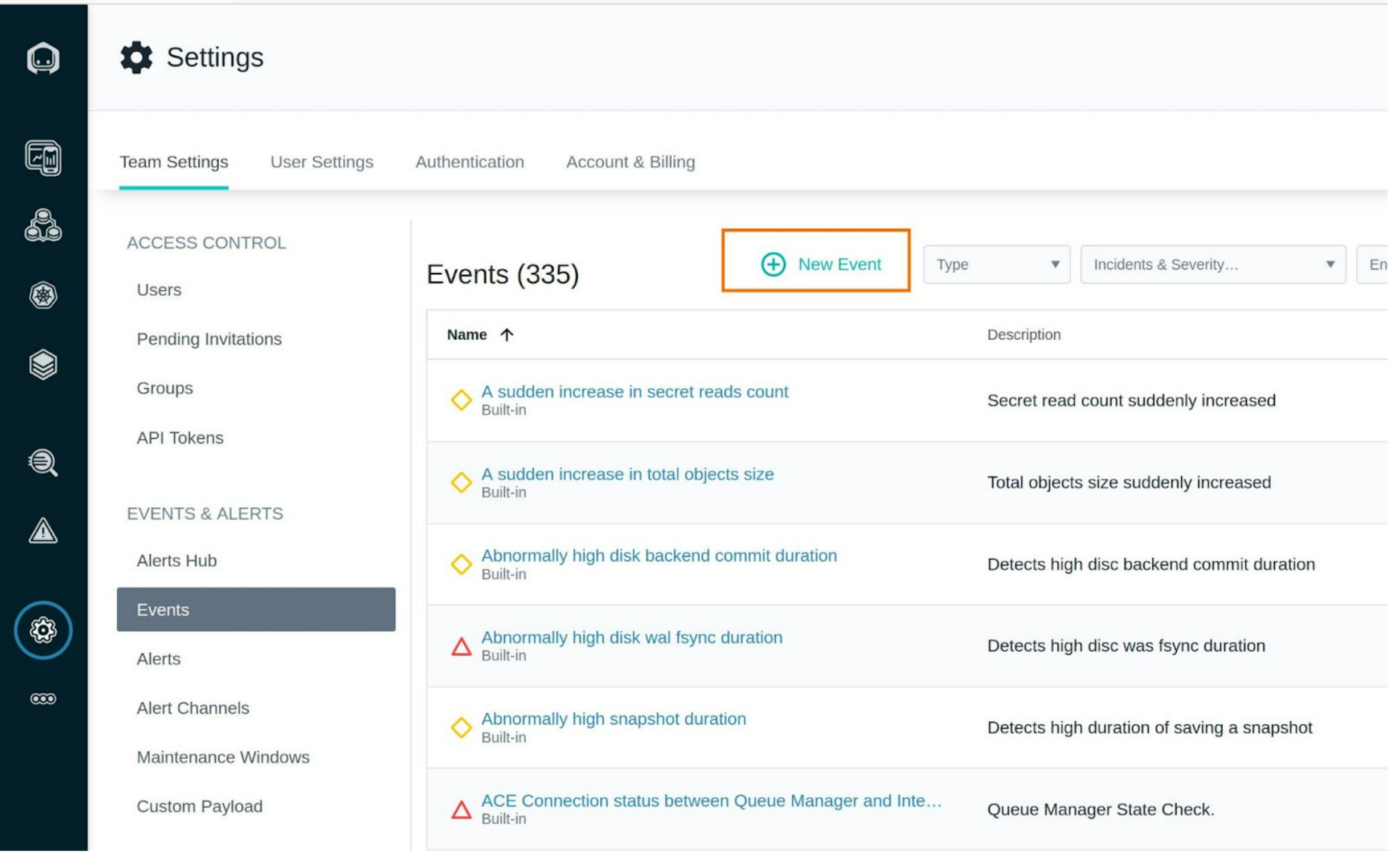Open the Websites & Mobile Apps sidebar icon
Viewport: 1400px width, 855px height.
point(43,158)
